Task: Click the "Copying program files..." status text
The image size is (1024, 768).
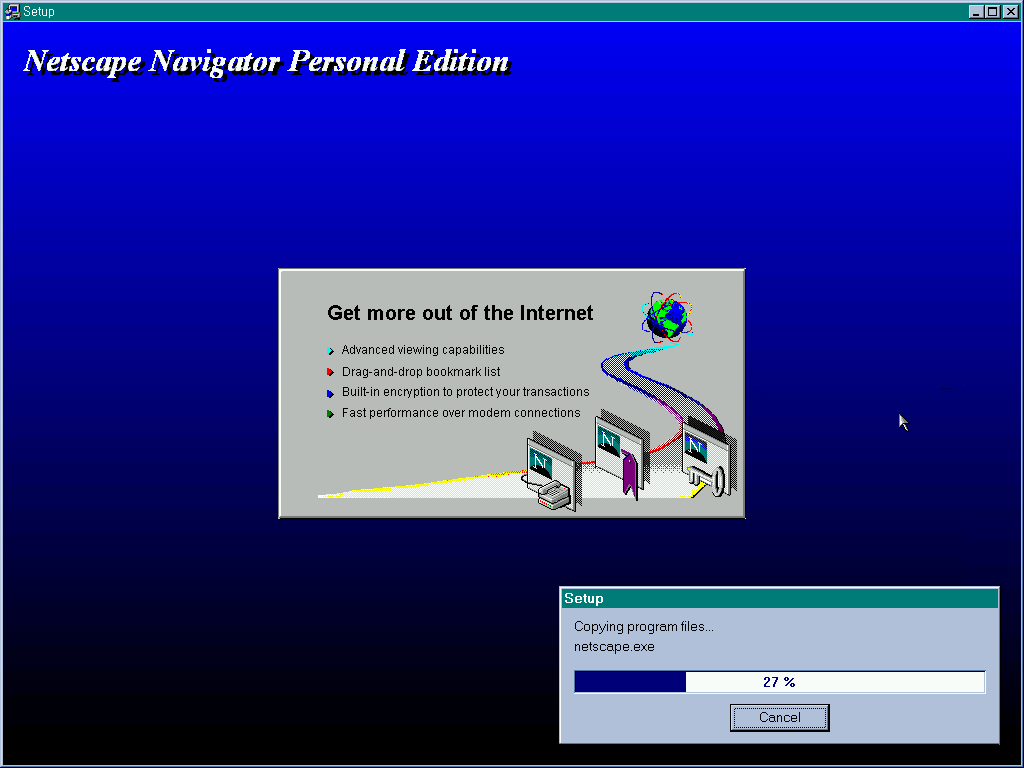Action: click(644, 627)
